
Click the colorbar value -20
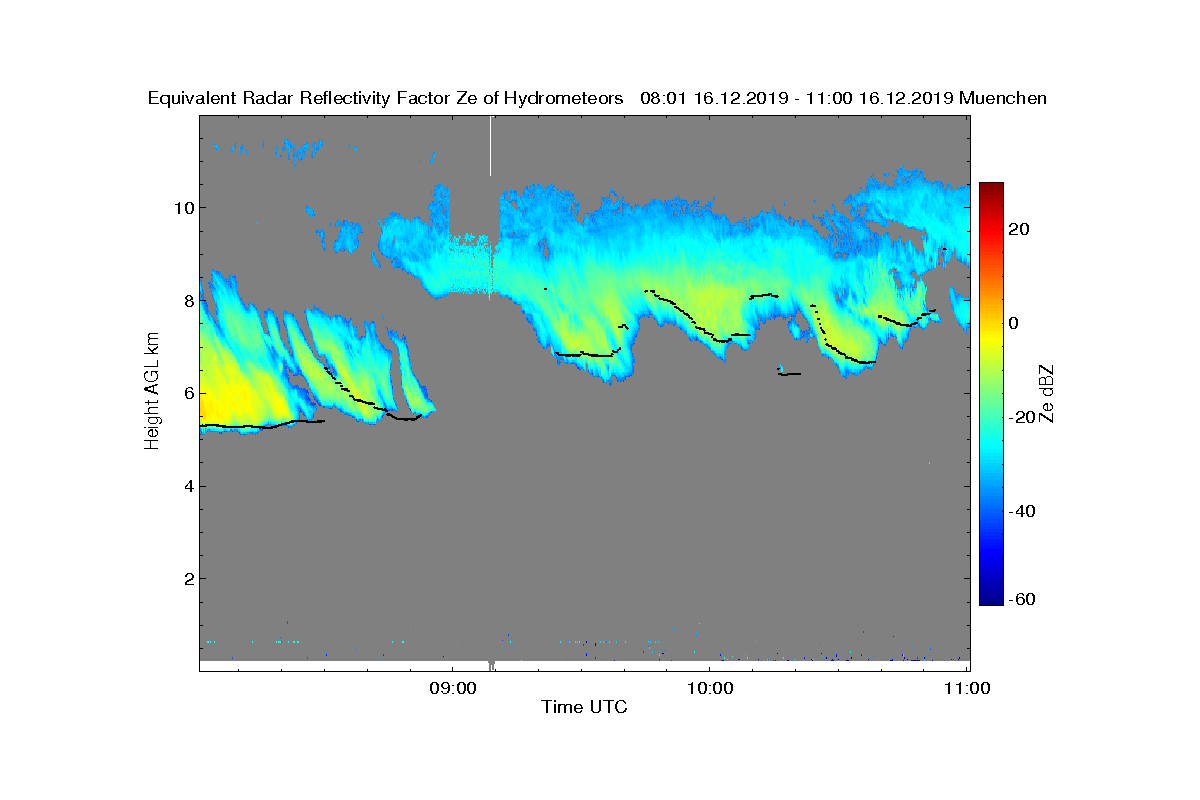pos(1022,417)
